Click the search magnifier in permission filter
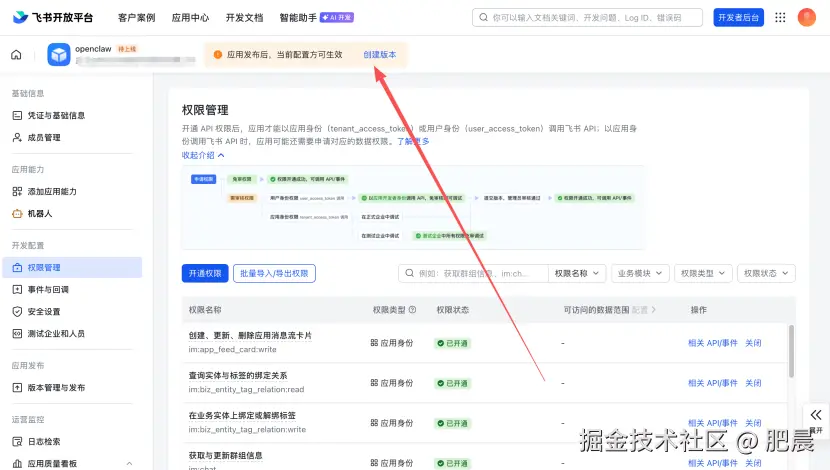Image resolution: width=830 pixels, height=470 pixels. tap(409, 273)
